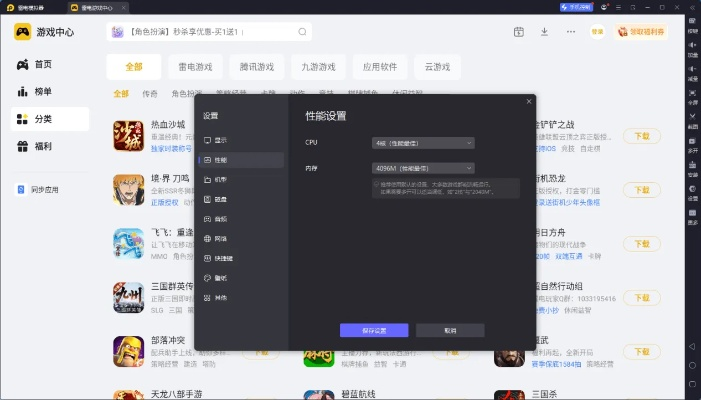
Task: Download 明日方舟 with 下载 button
Action: pyautogui.click(x=642, y=244)
